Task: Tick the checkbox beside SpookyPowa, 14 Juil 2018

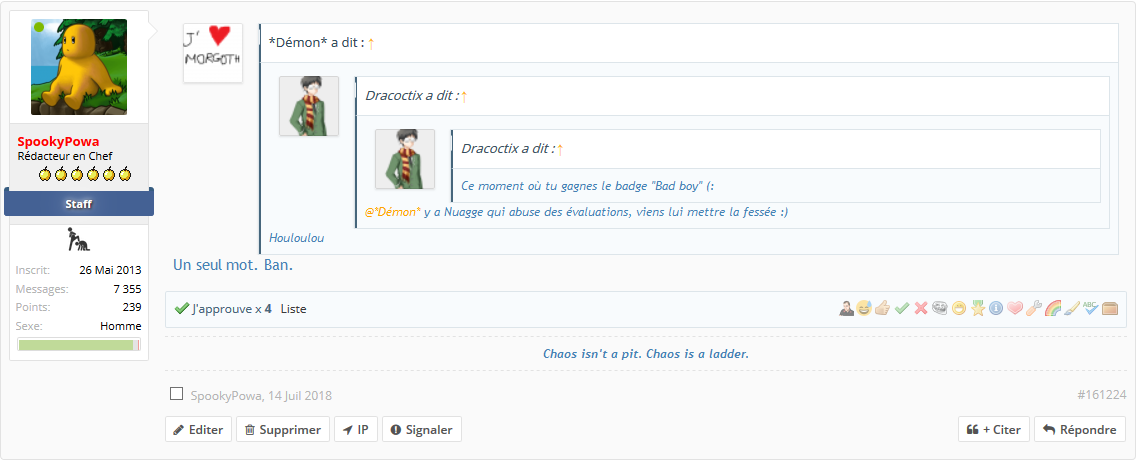Action: (177, 394)
